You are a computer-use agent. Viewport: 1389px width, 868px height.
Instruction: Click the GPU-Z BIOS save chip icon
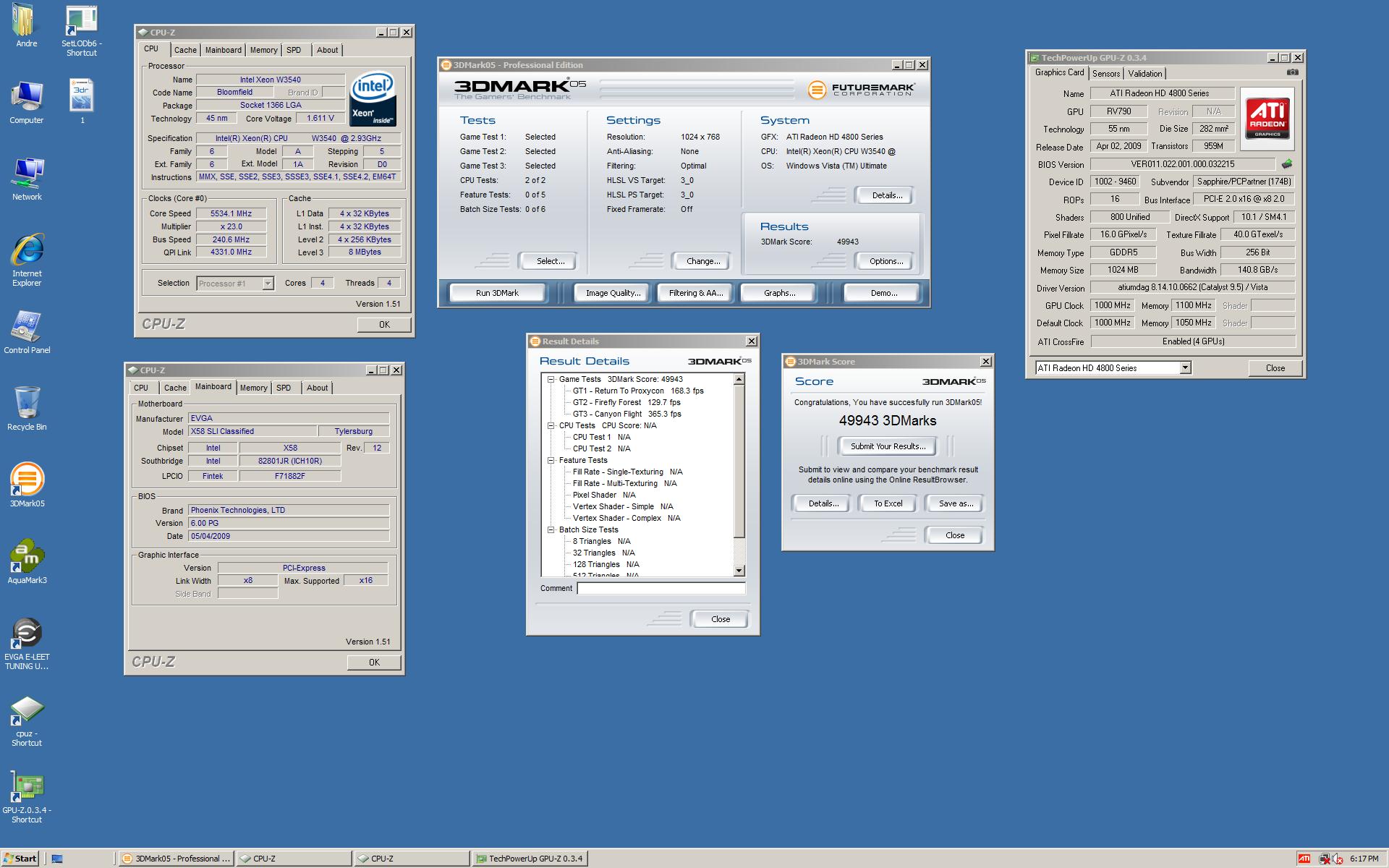pyautogui.click(x=1287, y=164)
